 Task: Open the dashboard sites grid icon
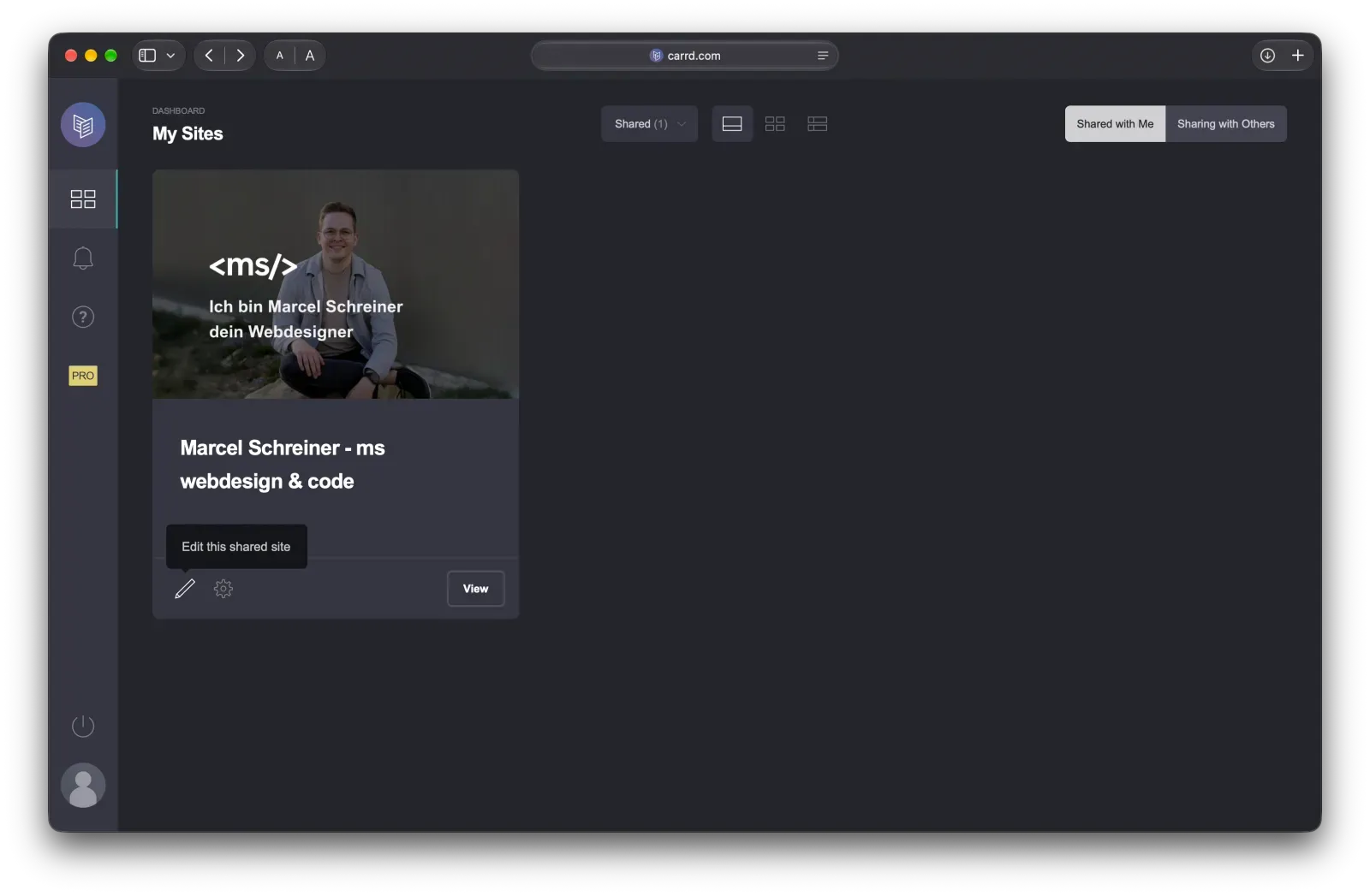[x=83, y=199]
